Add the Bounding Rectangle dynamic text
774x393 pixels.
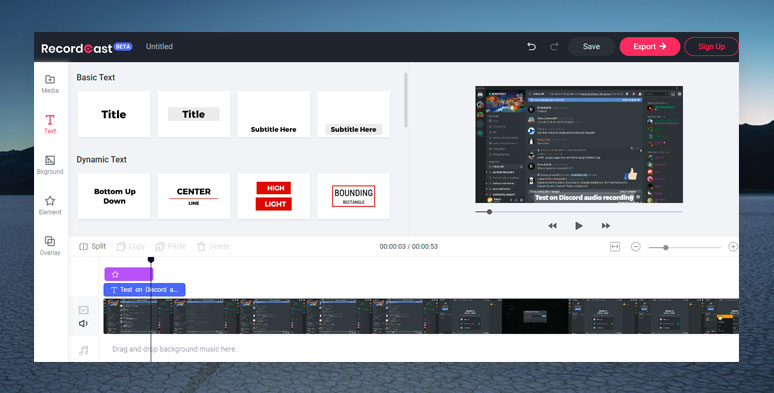click(353, 196)
